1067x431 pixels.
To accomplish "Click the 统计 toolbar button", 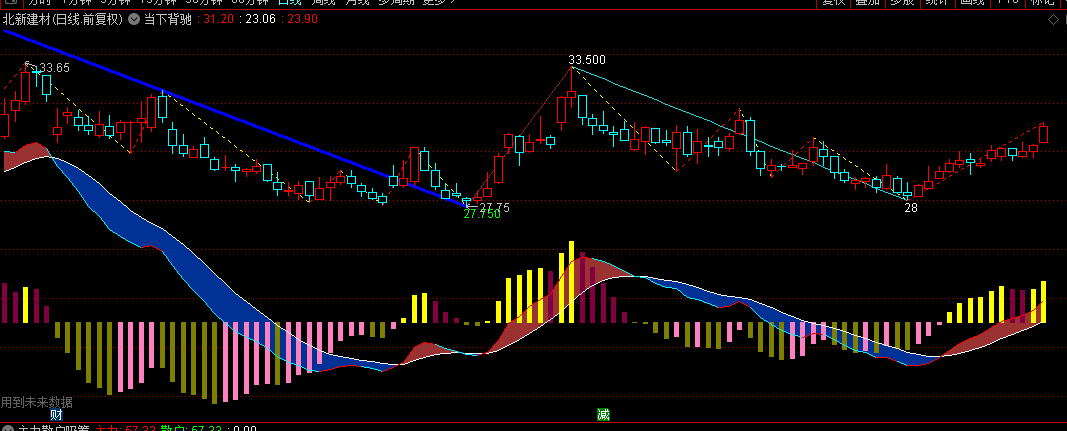I will click(x=938, y=3).
